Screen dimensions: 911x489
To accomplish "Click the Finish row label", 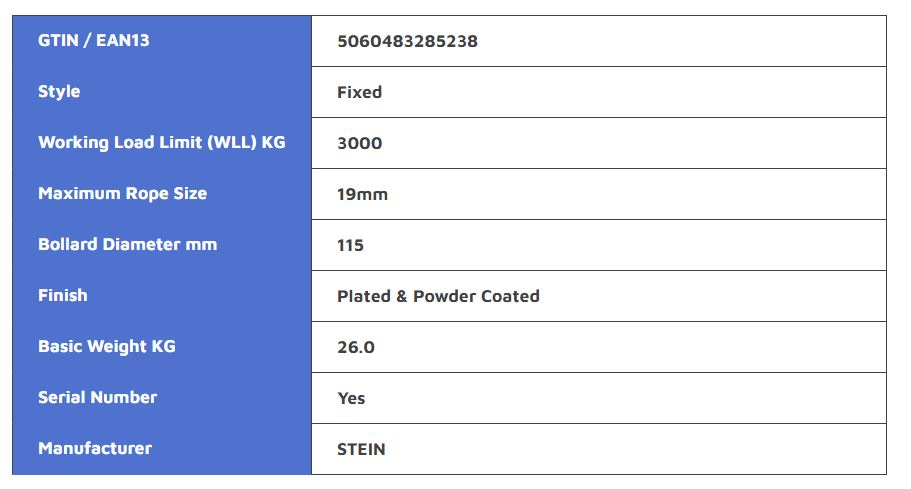I will click(62, 296).
